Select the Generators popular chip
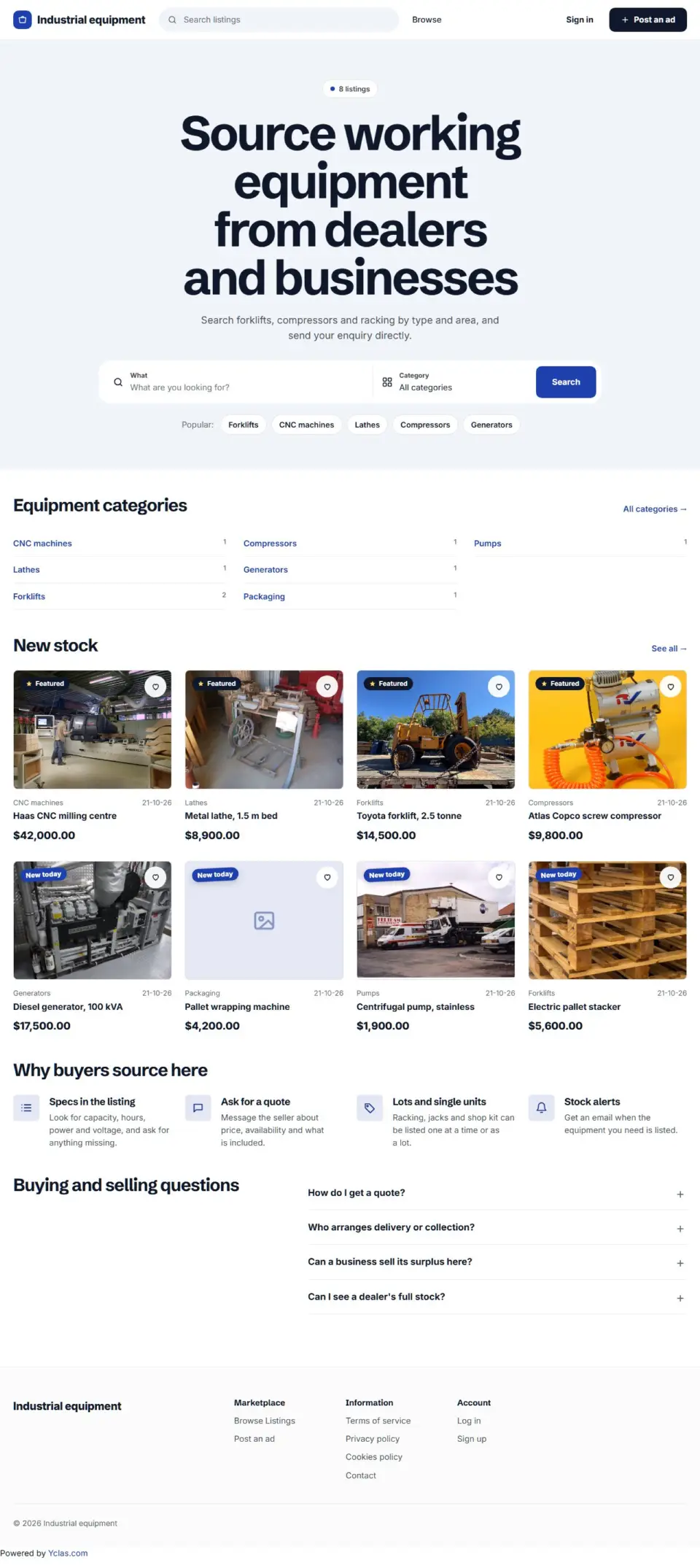The width and height of the screenshot is (700, 1568). tap(491, 425)
